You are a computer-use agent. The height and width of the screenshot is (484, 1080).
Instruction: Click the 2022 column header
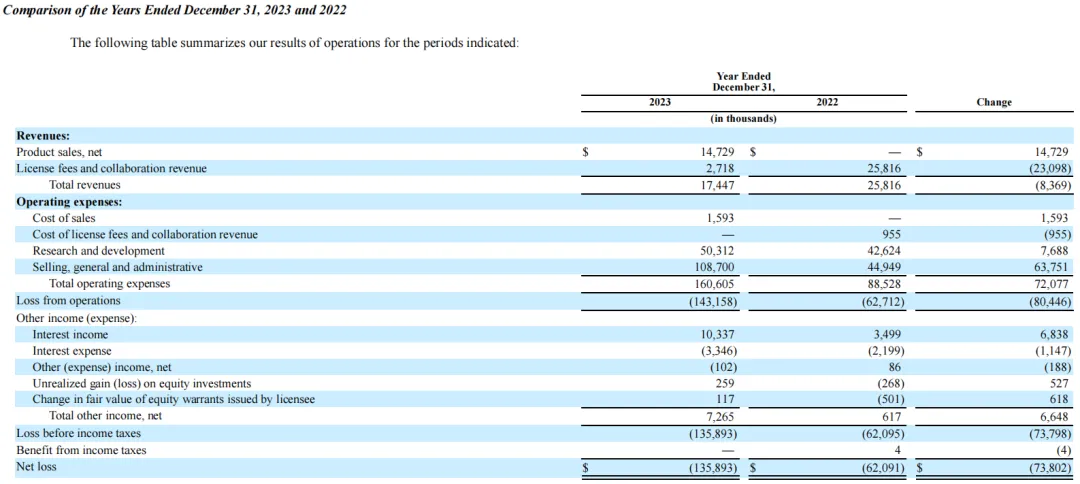coord(827,102)
